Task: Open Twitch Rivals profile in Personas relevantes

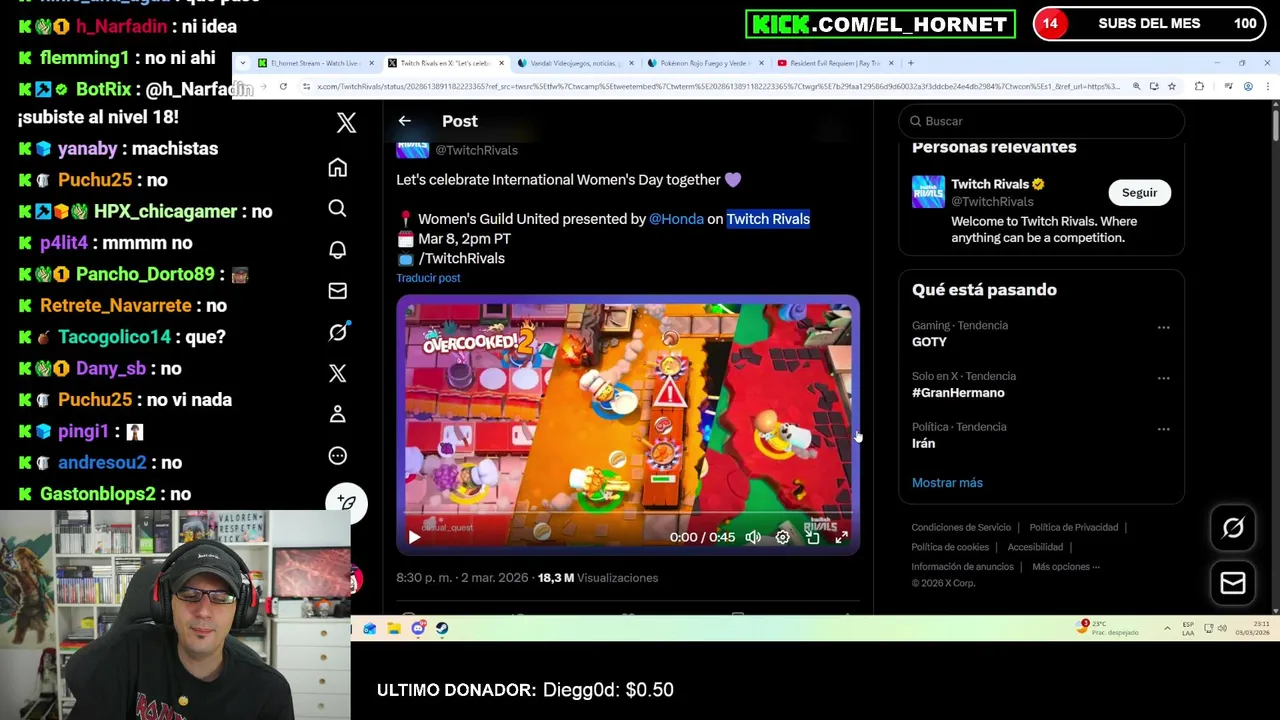Action: click(x=990, y=184)
